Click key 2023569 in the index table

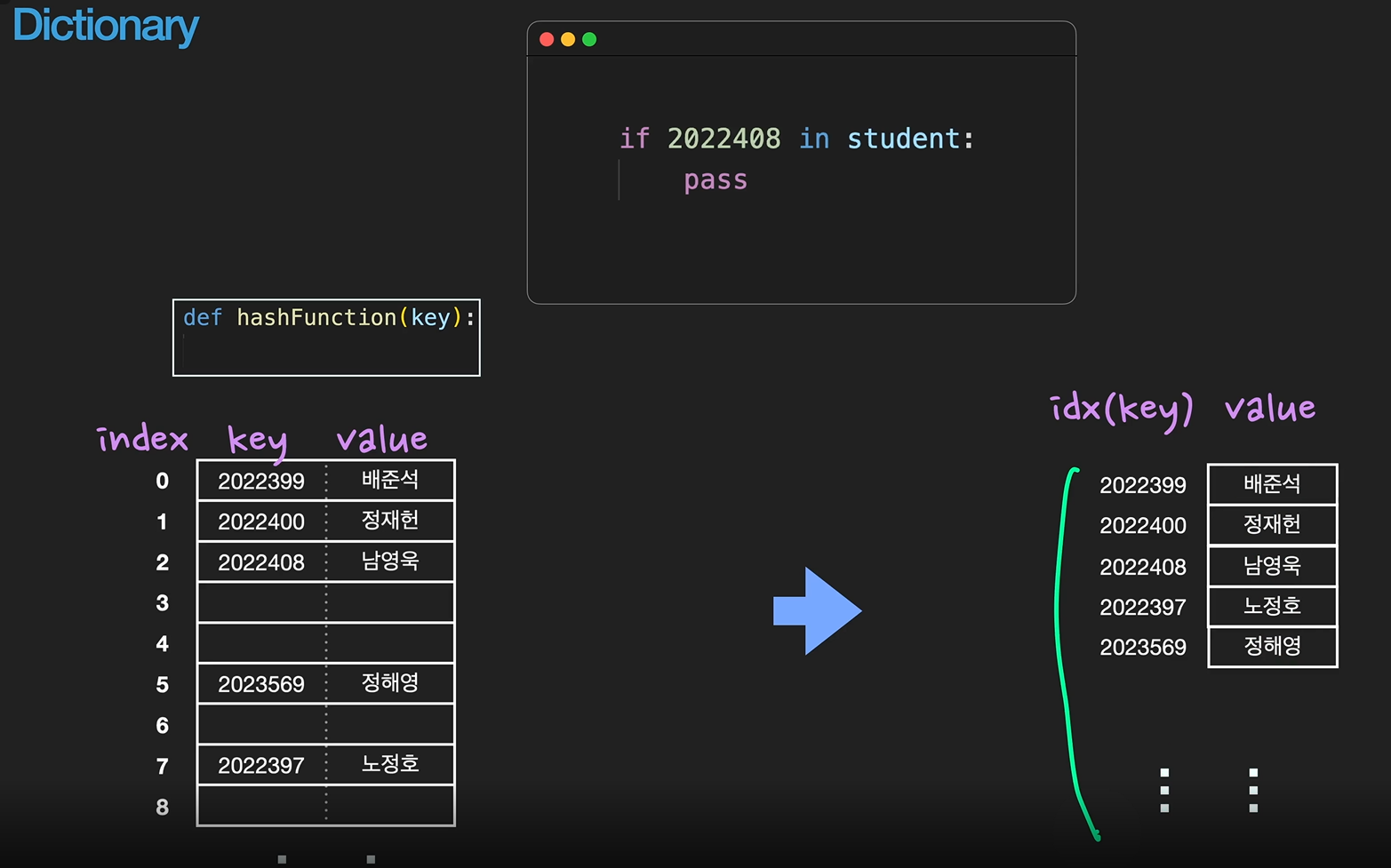pyautogui.click(x=261, y=685)
